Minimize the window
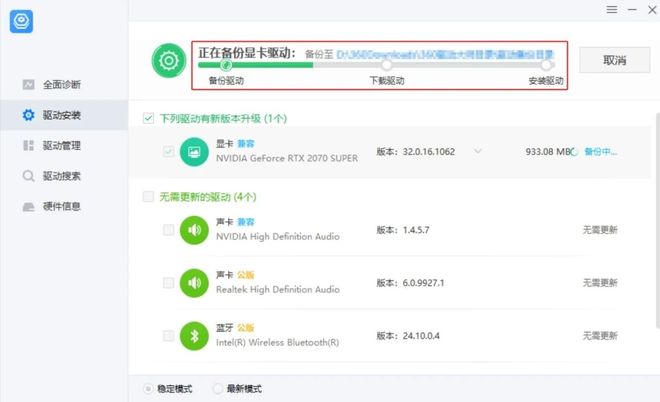This screenshot has height=402, width=660. tap(632, 9)
